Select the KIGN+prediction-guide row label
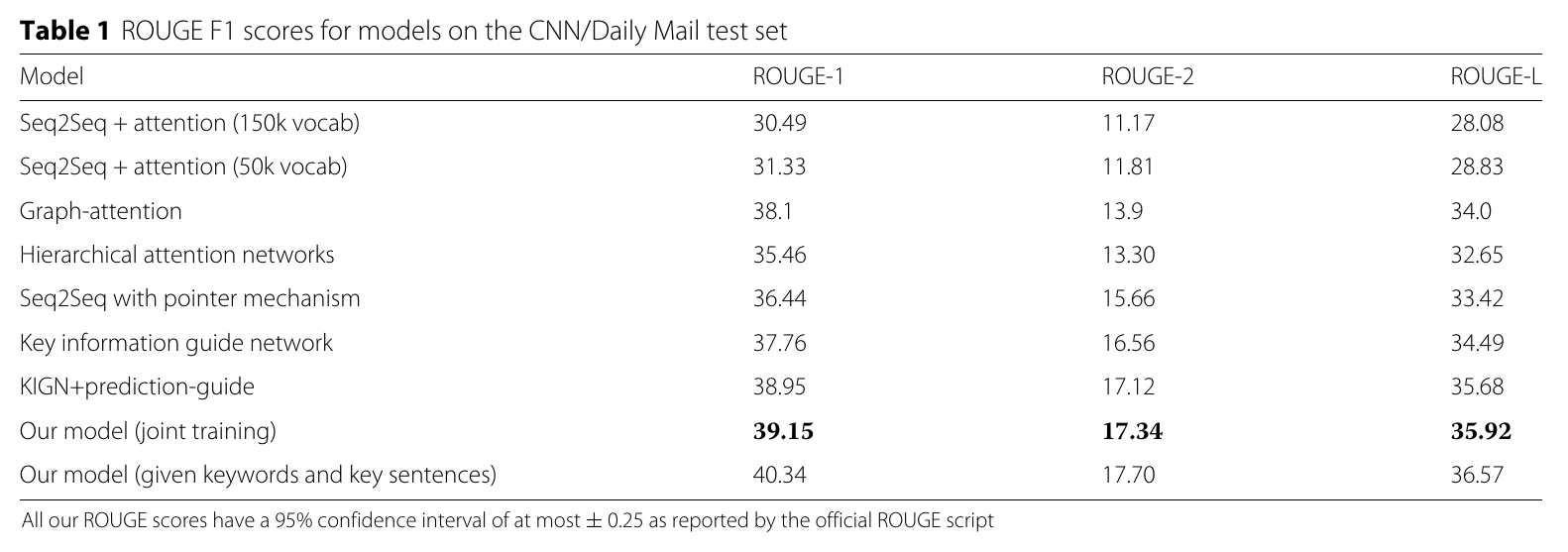 tap(137, 386)
